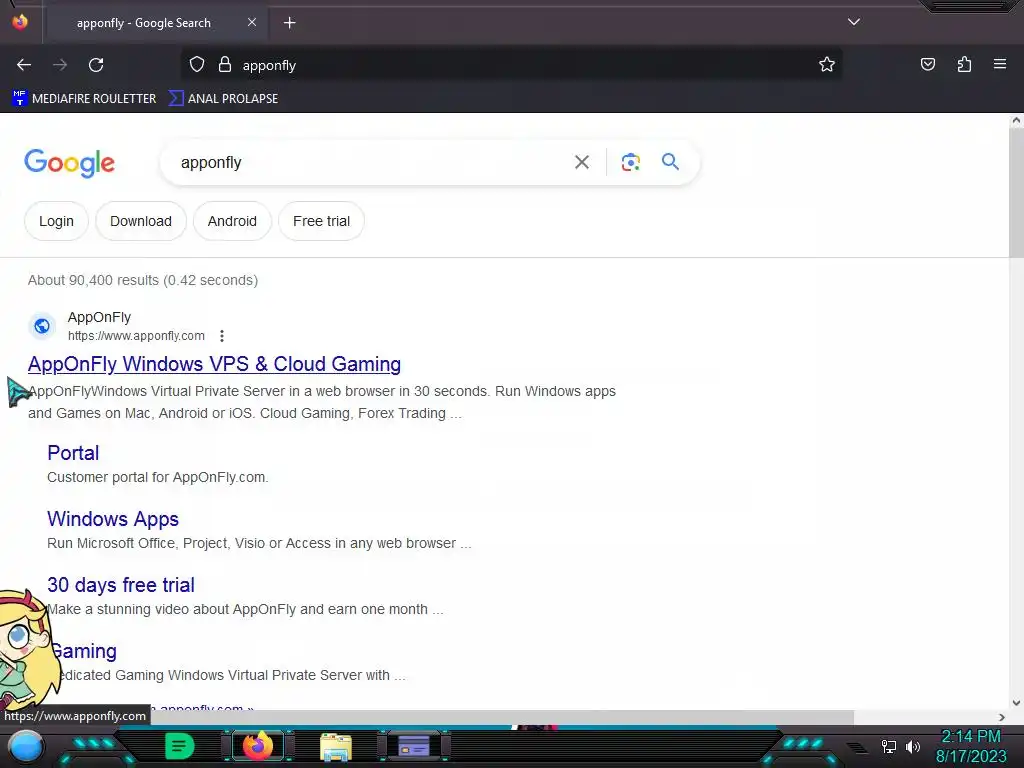The height and width of the screenshot is (768, 1024).
Task: Open network status tray icon
Action: click(x=889, y=746)
